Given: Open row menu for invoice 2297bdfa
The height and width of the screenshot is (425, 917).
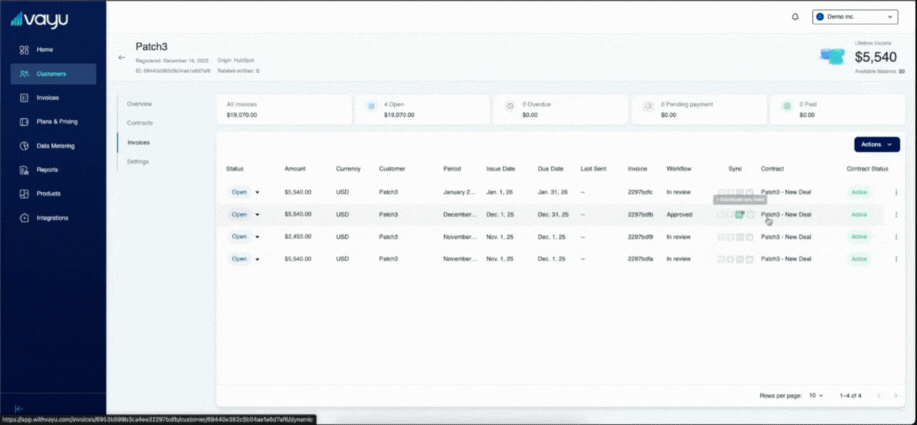Looking at the screenshot, I should (x=896, y=259).
